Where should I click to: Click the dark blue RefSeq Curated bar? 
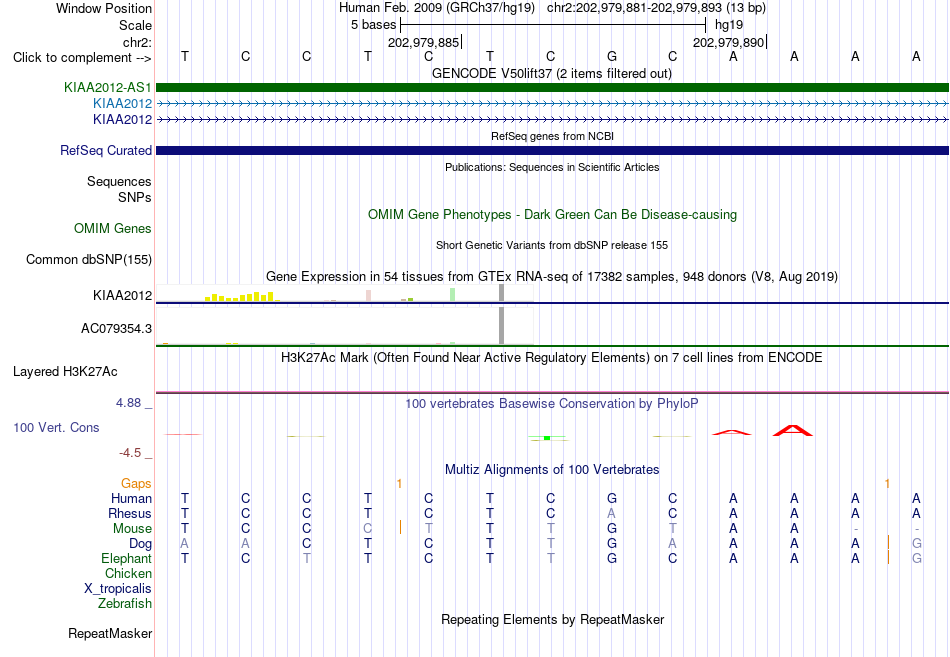point(552,150)
